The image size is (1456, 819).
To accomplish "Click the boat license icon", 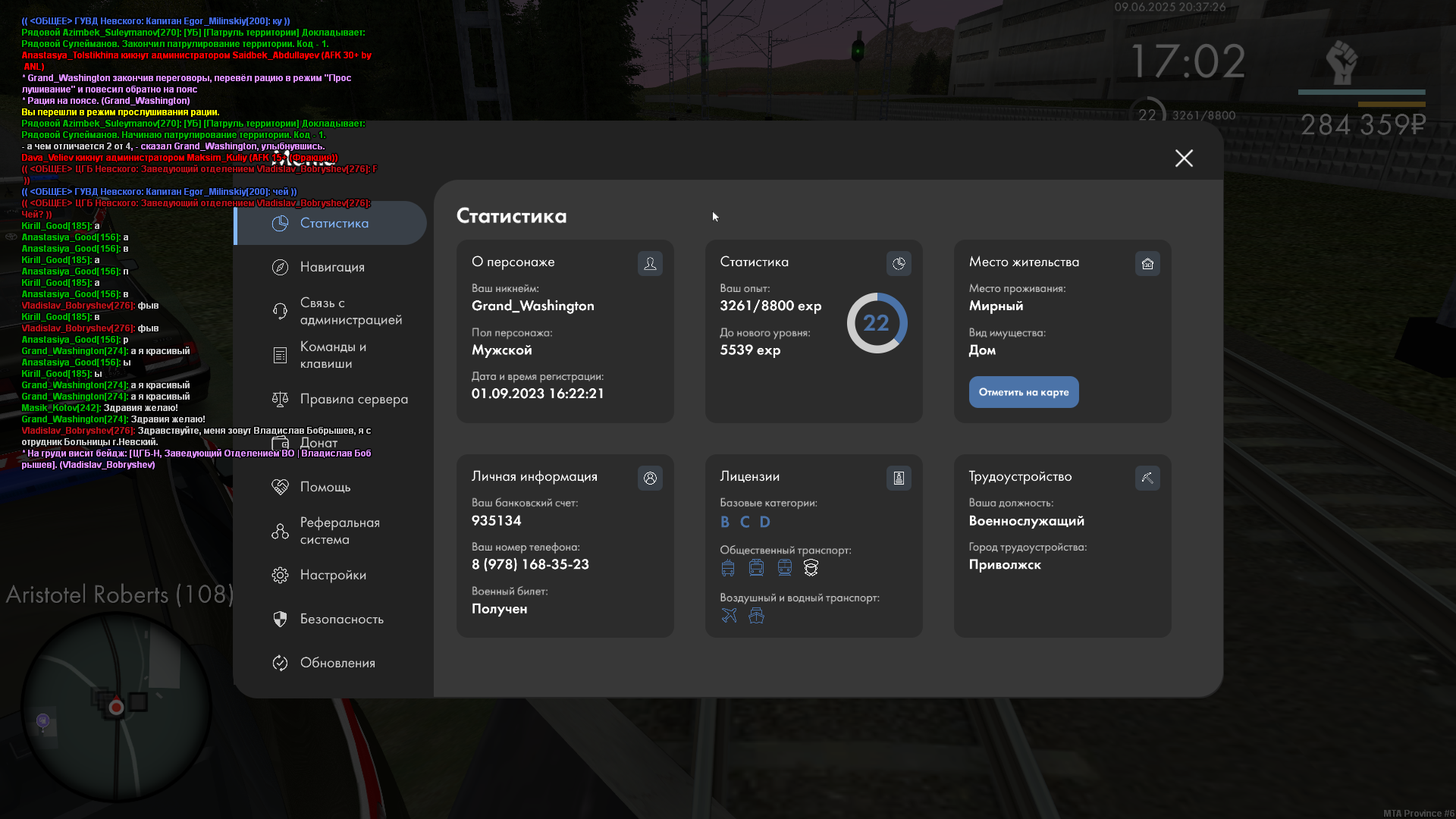I will (x=756, y=615).
